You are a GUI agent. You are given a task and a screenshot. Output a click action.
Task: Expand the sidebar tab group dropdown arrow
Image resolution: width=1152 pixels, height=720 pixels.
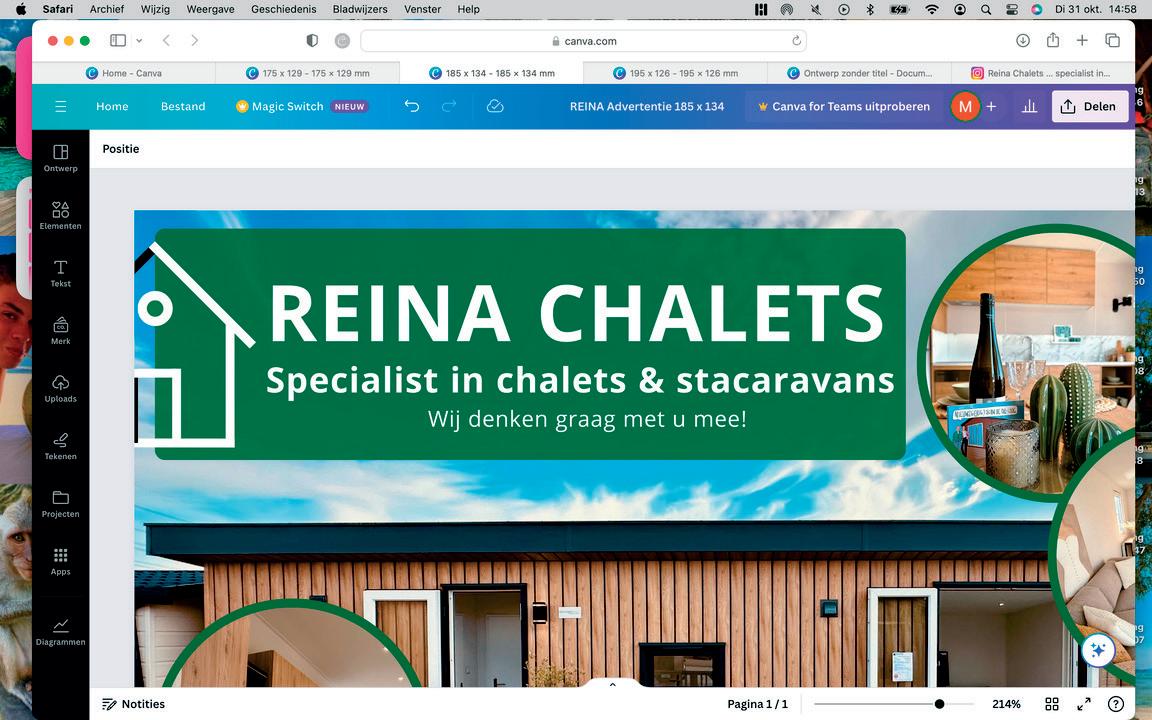pos(139,40)
